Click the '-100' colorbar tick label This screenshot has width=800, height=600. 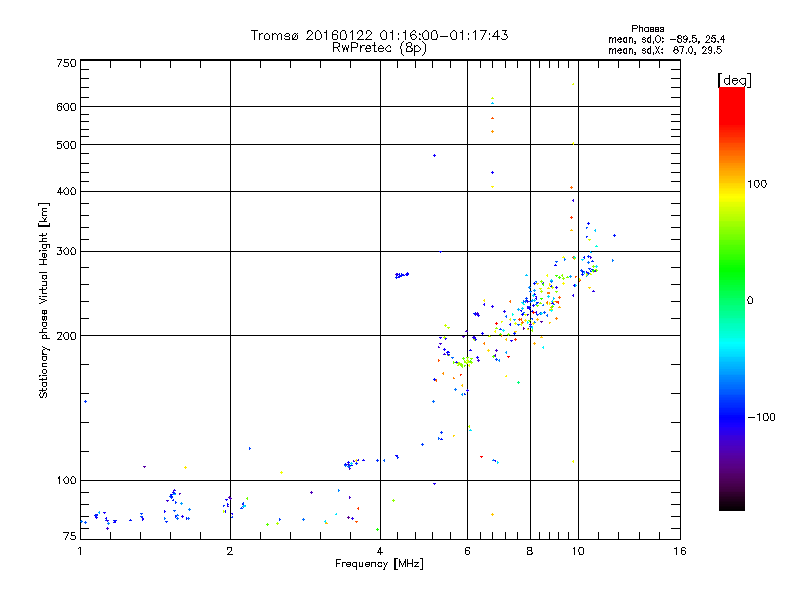pos(761,417)
